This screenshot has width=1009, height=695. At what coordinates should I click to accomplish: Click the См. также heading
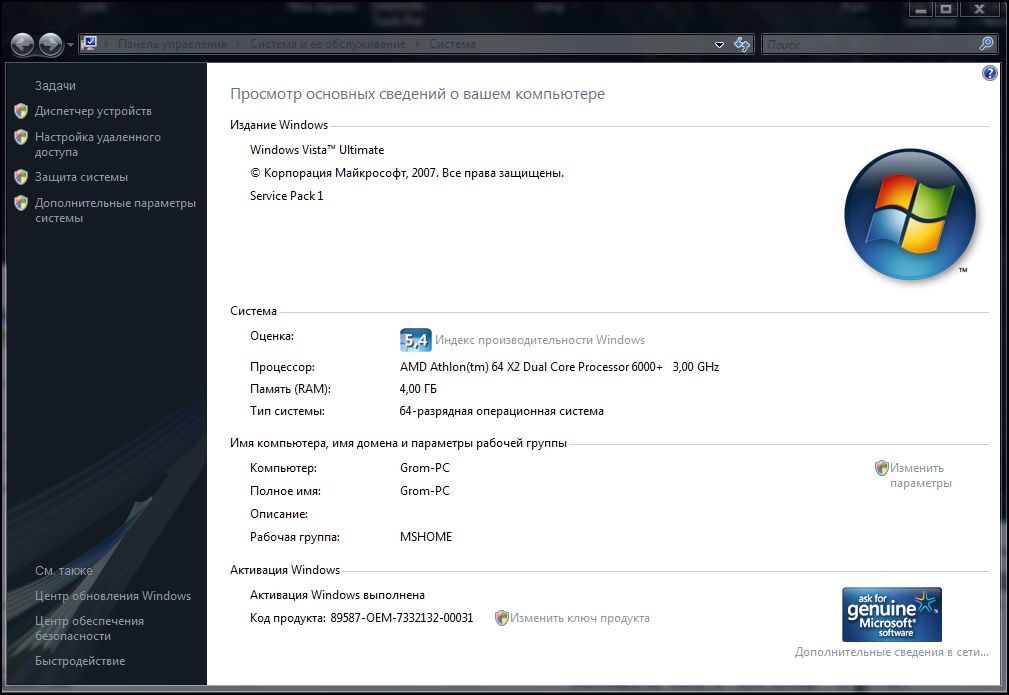point(64,571)
